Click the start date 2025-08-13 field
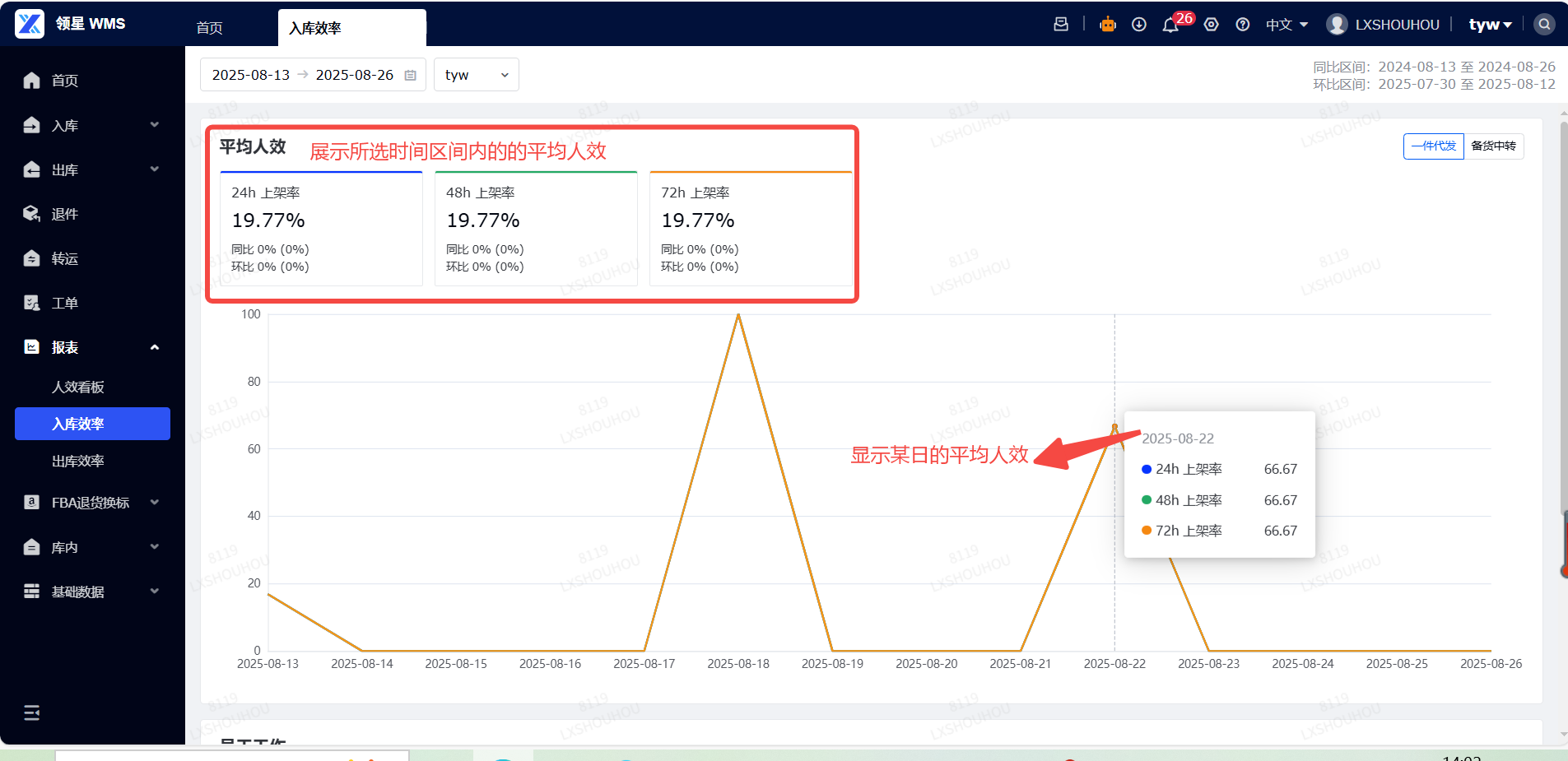The image size is (1568, 761). click(x=251, y=75)
